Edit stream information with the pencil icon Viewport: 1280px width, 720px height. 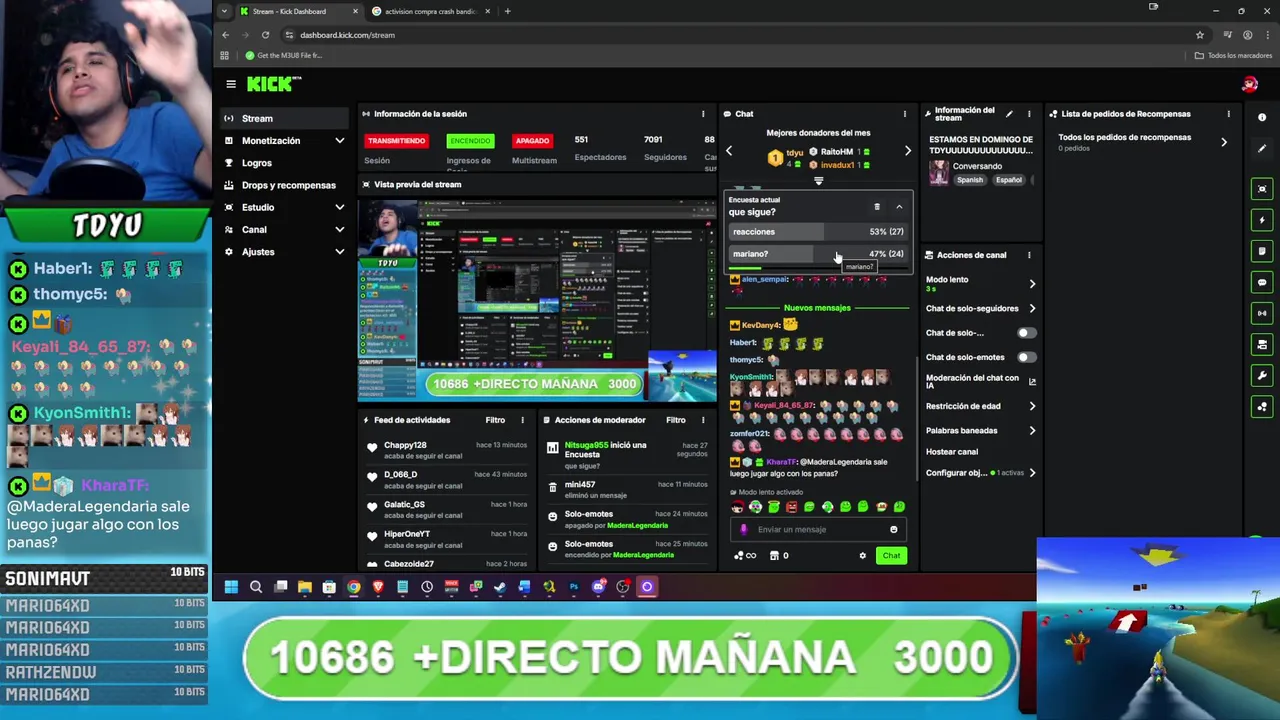pyautogui.click(x=1009, y=114)
